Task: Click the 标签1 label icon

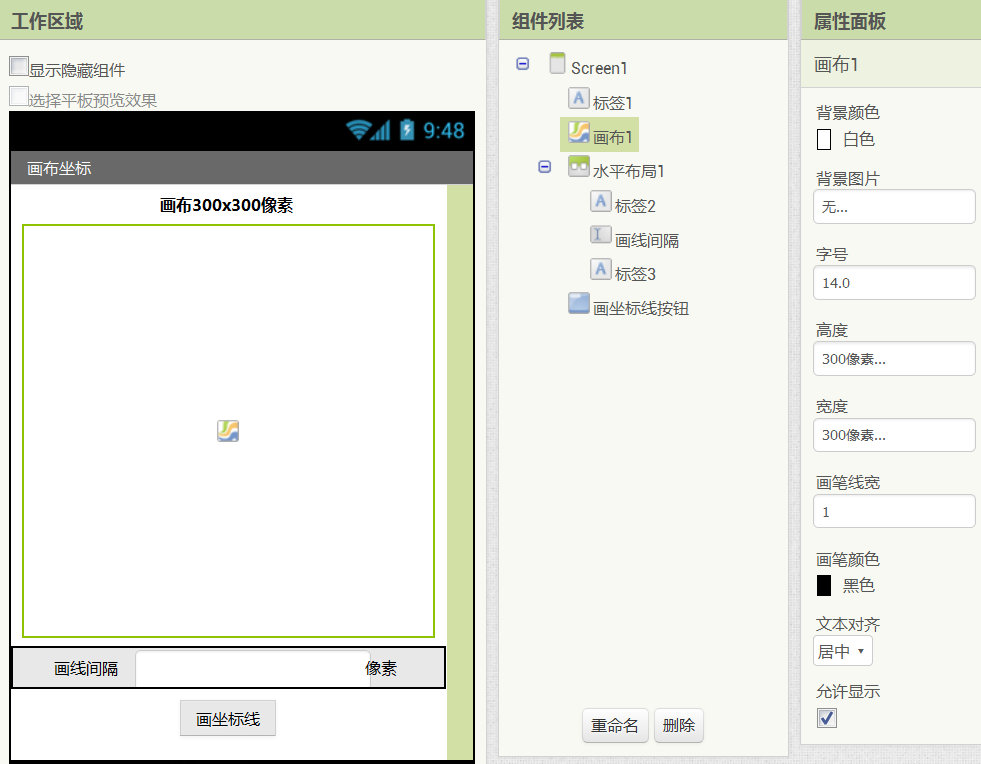Action: coord(578,98)
